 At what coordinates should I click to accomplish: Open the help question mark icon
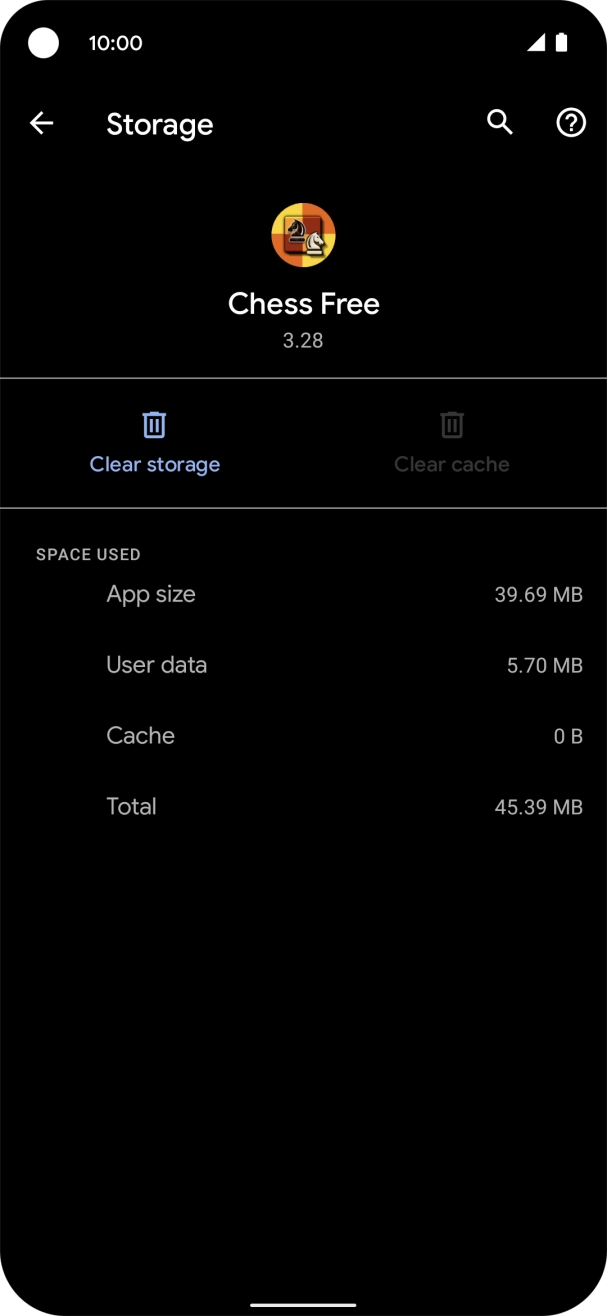pyautogui.click(x=571, y=123)
